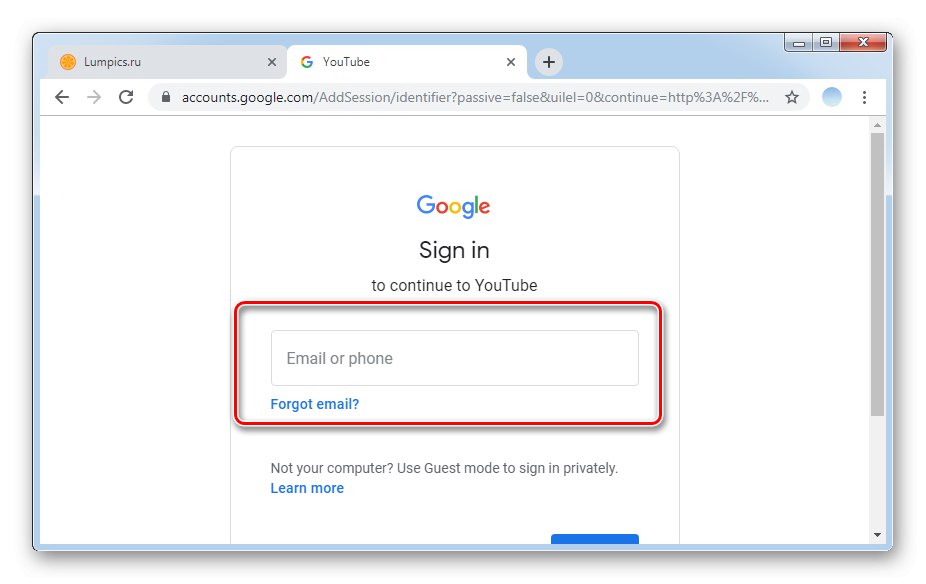The image size is (926, 584).
Task: Click the blue Next button at the bottom
Action: [x=595, y=539]
